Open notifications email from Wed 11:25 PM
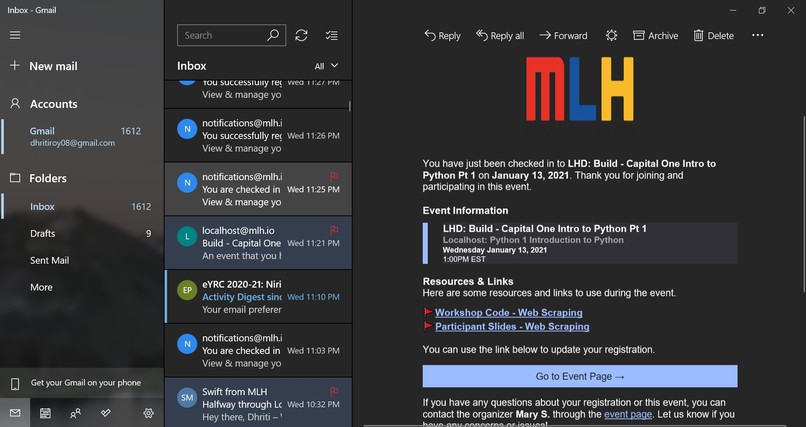 (258, 189)
